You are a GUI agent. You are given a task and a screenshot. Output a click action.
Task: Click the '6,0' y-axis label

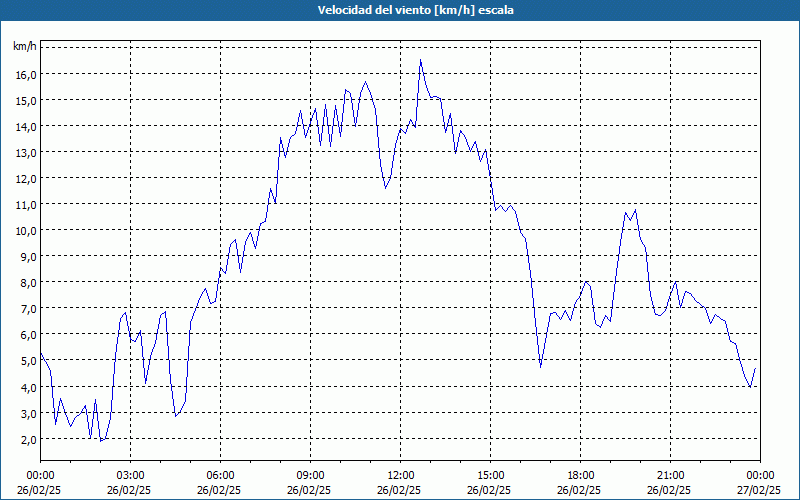click(29, 335)
